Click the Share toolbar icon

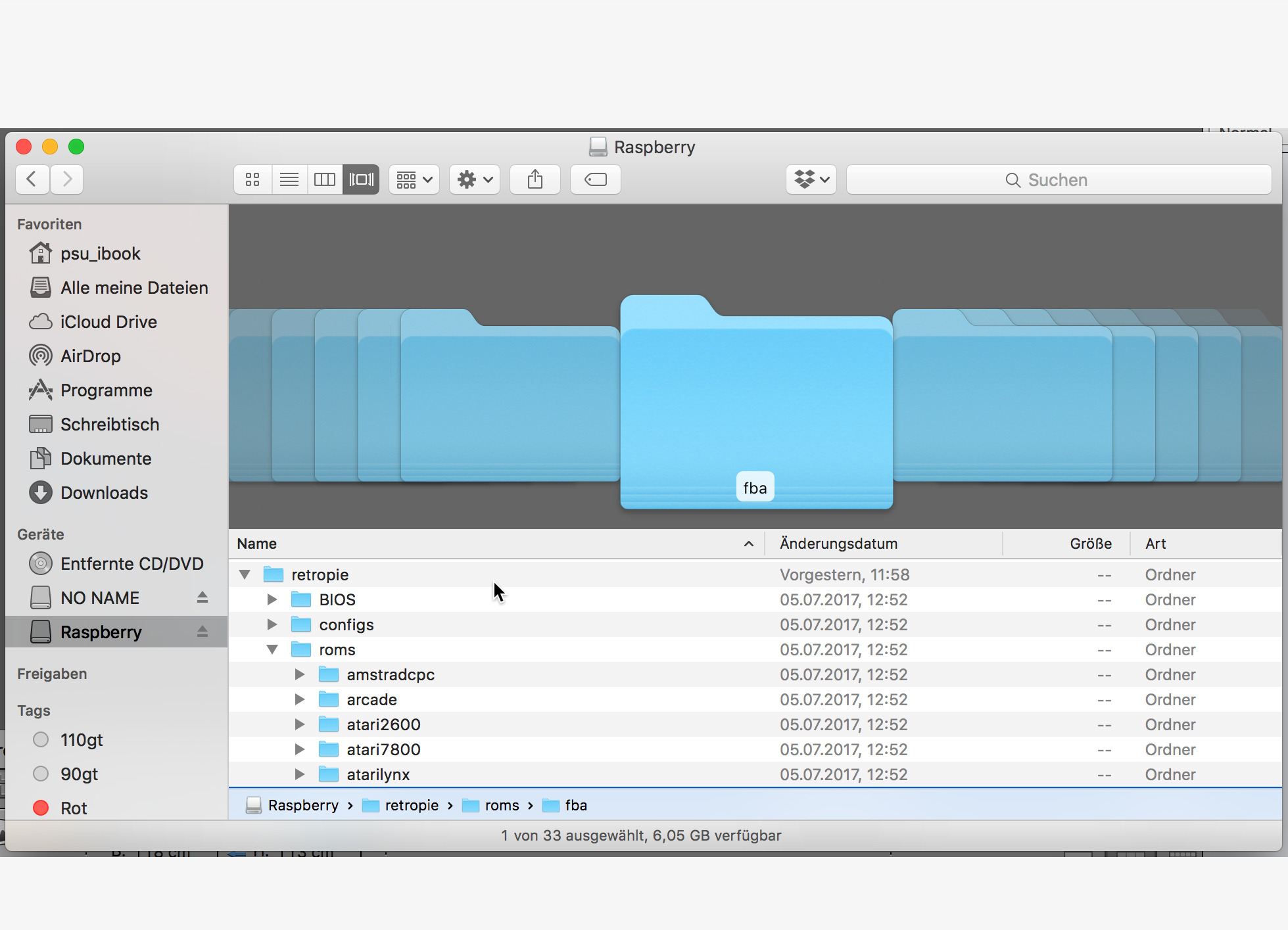tap(535, 179)
